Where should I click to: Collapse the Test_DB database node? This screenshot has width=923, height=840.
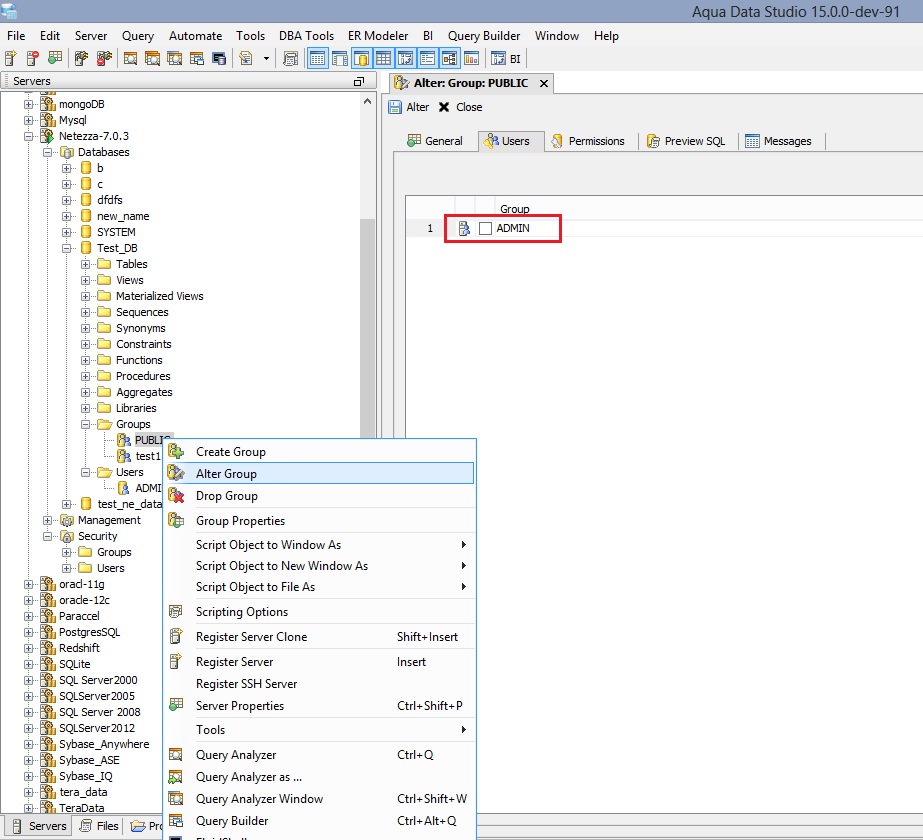[x=67, y=248]
